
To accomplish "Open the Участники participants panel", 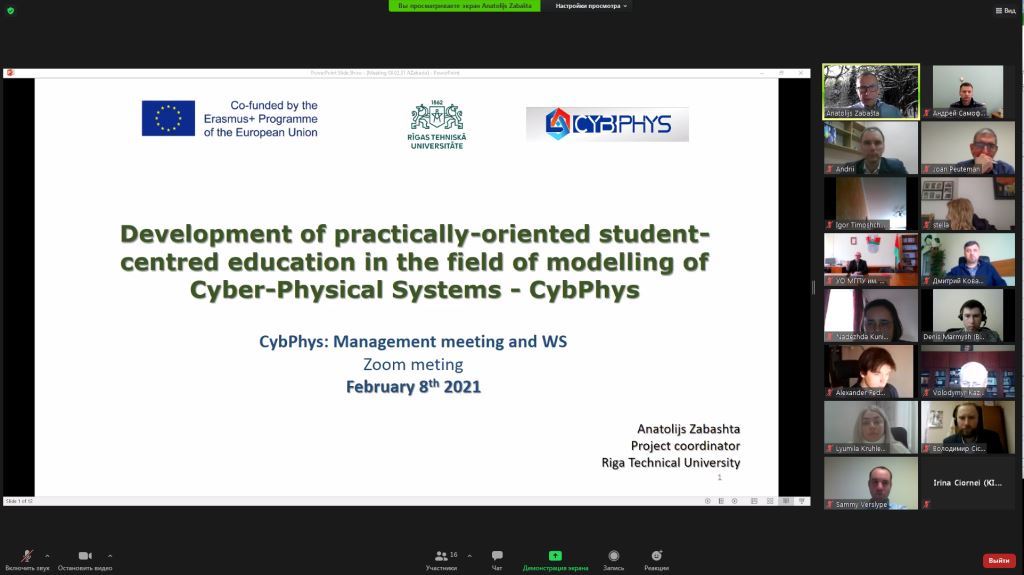I will [x=441, y=556].
